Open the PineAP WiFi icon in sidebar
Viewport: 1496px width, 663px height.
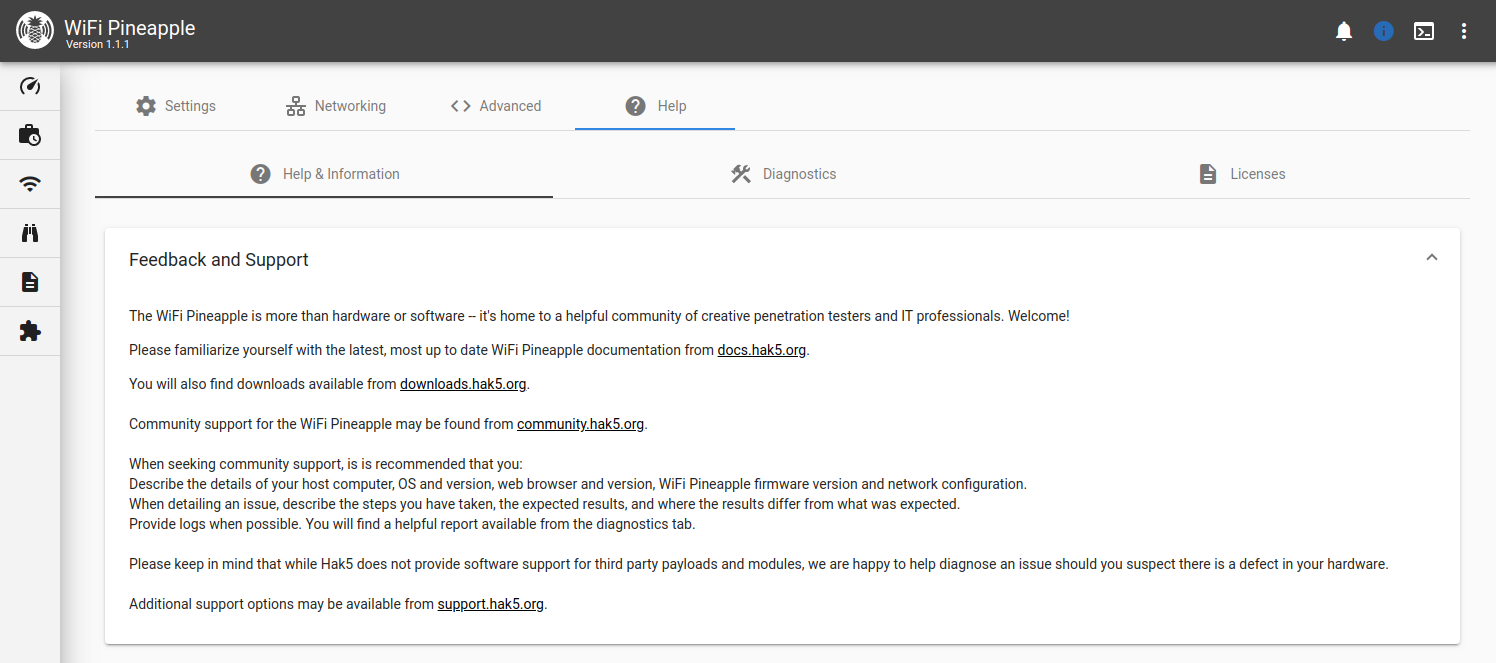tap(30, 184)
